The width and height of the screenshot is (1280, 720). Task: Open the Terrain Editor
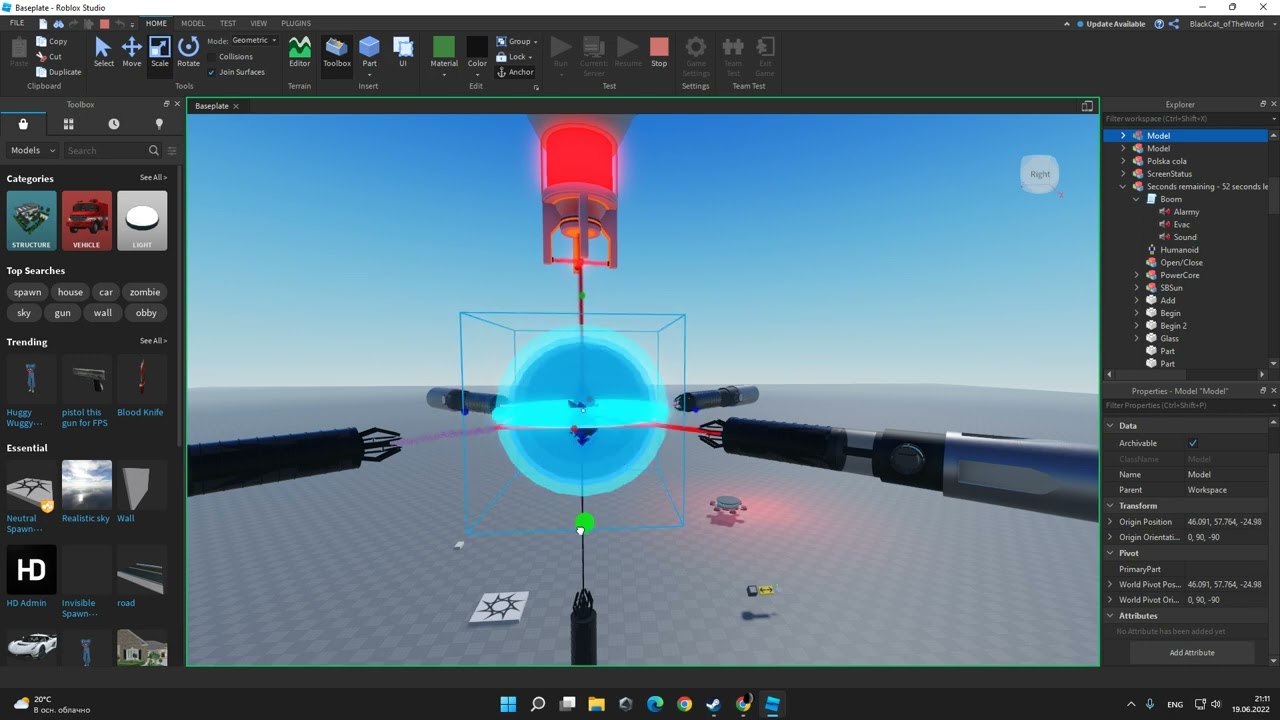[x=300, y=52]
